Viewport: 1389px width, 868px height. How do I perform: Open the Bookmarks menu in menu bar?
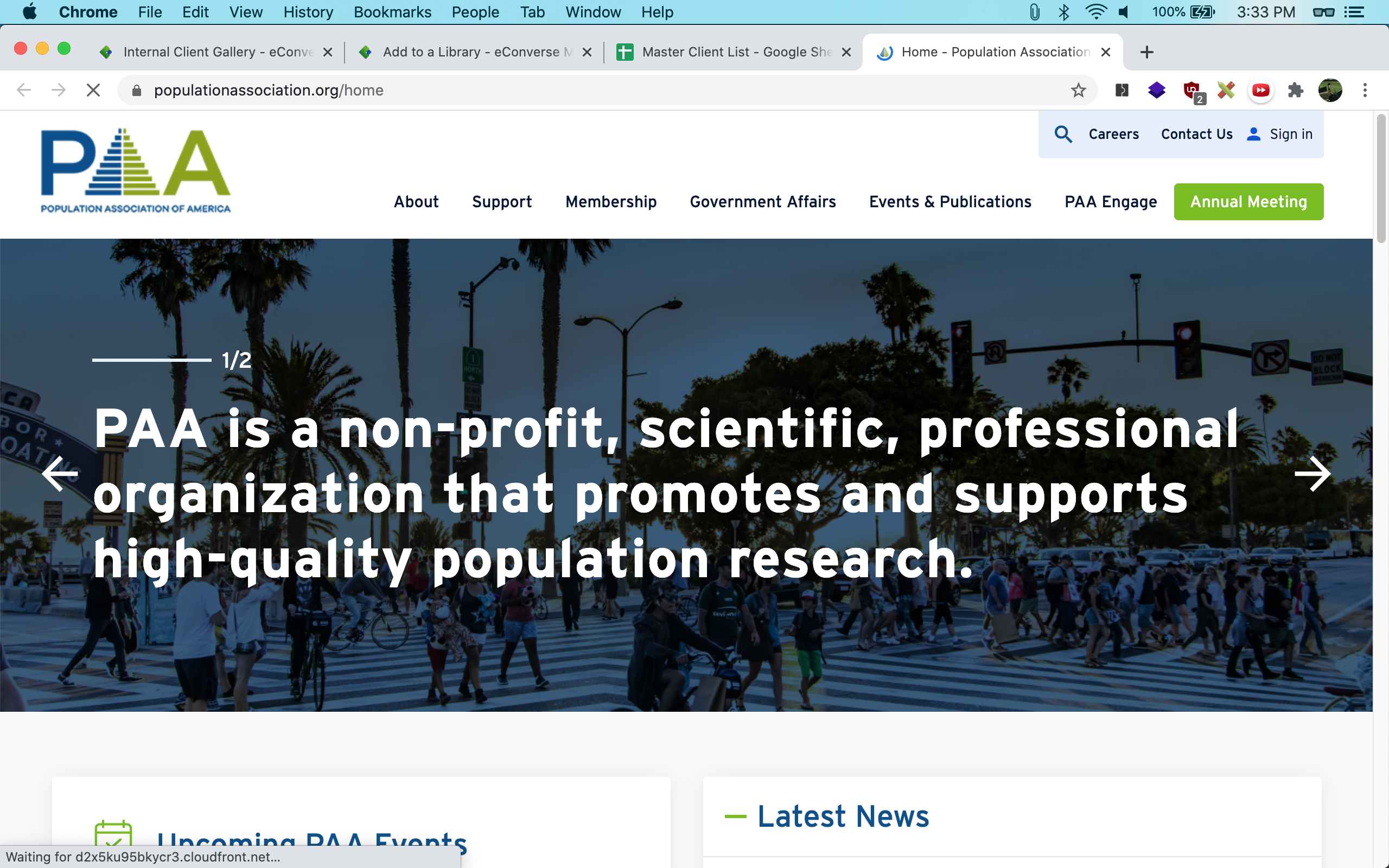coord(392,12)
